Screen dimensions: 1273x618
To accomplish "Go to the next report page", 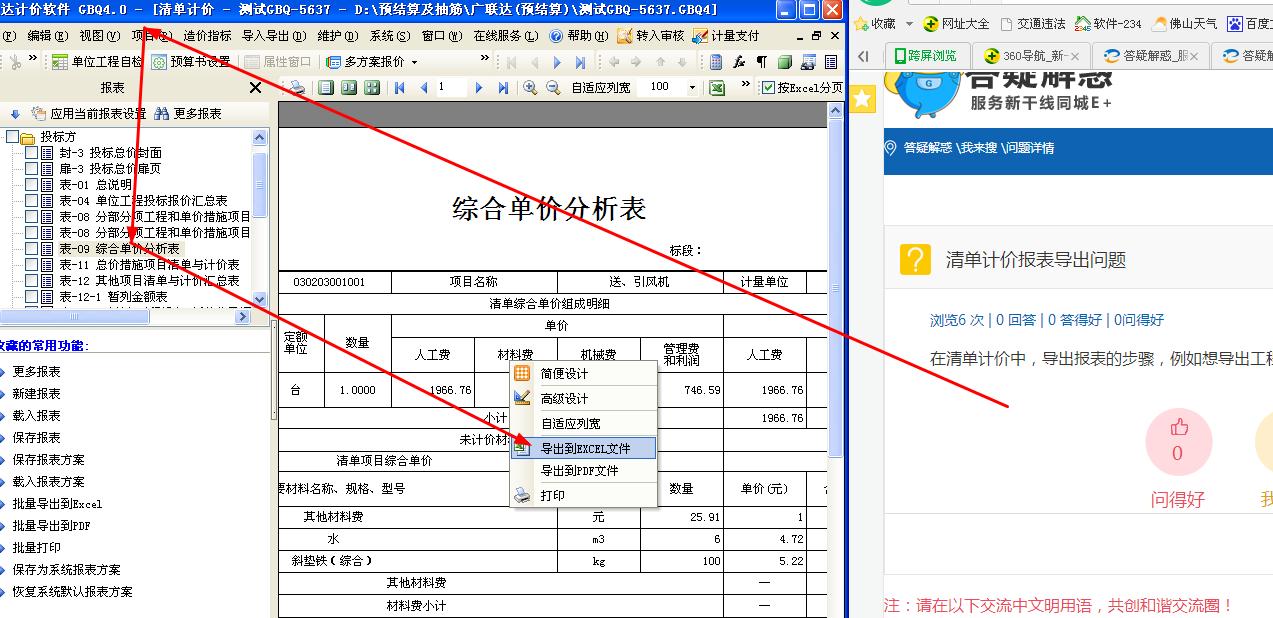I will coord(479,88).
